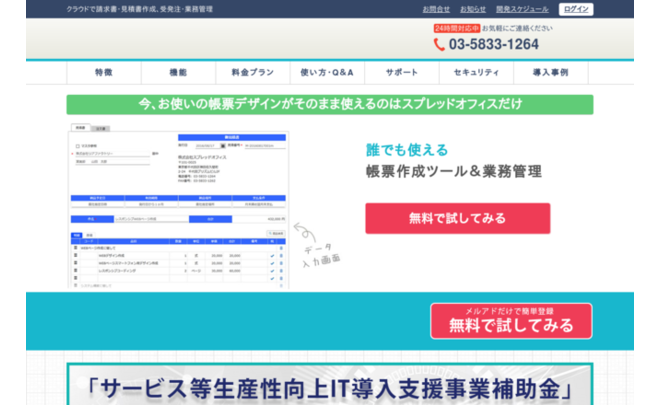660x405 pixels.
Task: Open the 特徴 menu item
Action: coord(104,73)
